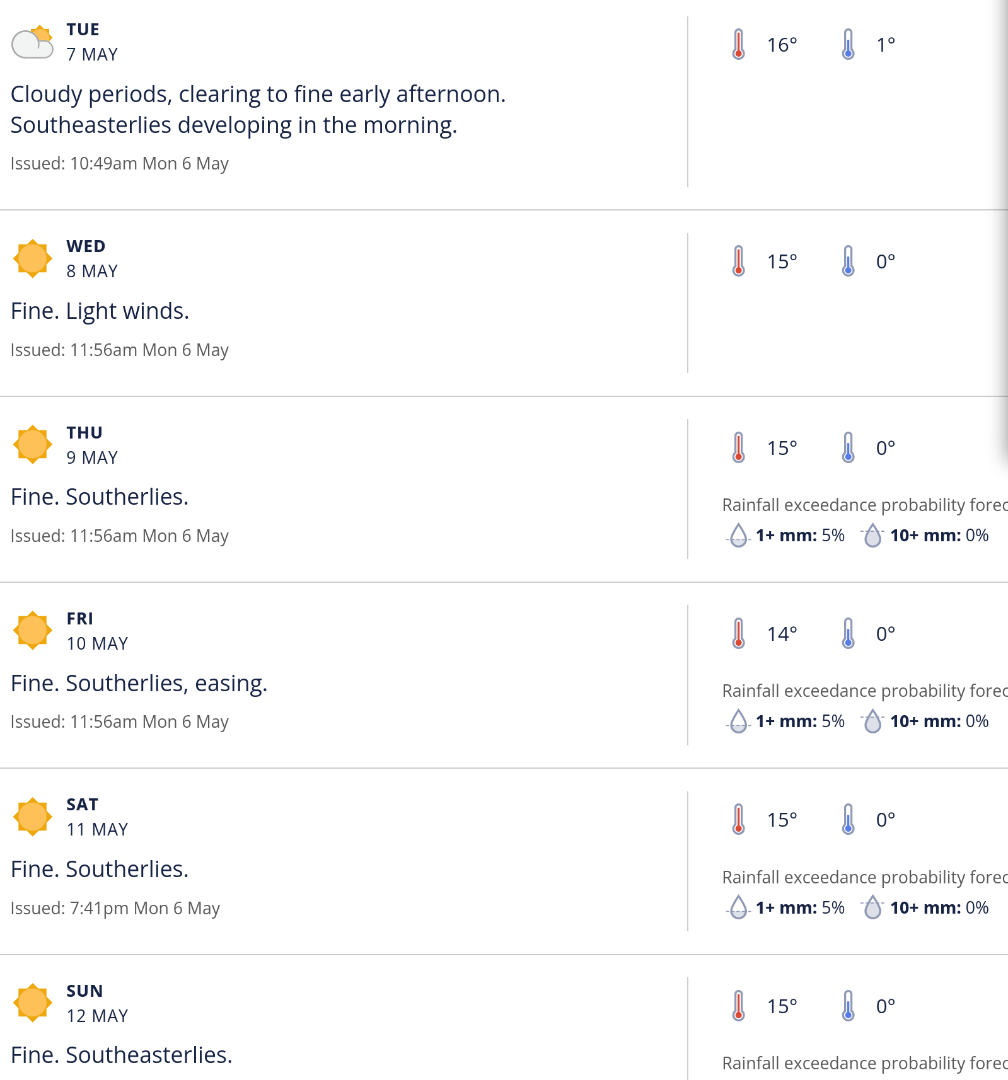Click Saturday's red high temperature thermometer
Screen dimensions: 1008x1080
[738, 820]
